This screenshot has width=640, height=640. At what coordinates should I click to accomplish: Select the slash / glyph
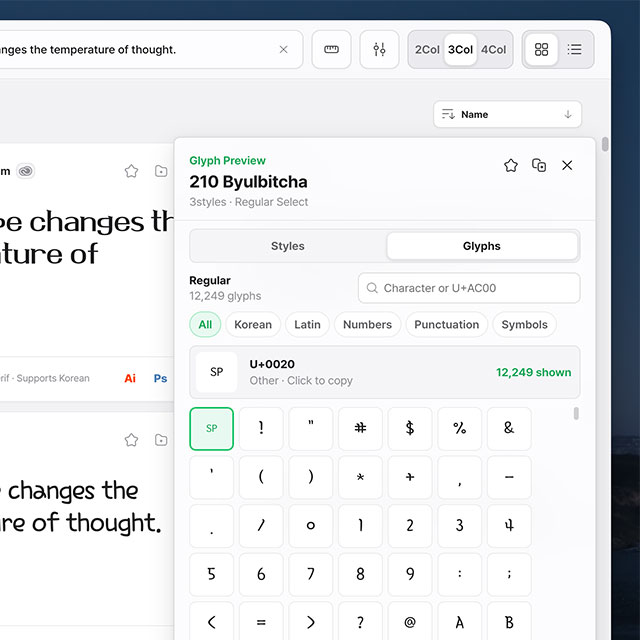(261, 526)
